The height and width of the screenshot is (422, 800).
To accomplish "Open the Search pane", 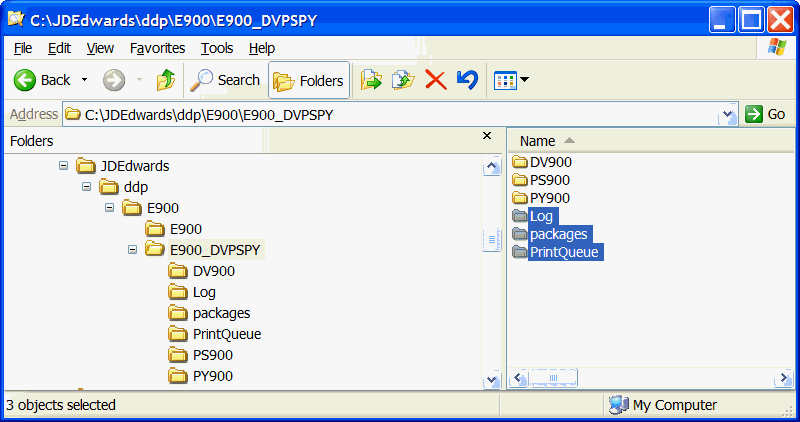I will 225,80.
